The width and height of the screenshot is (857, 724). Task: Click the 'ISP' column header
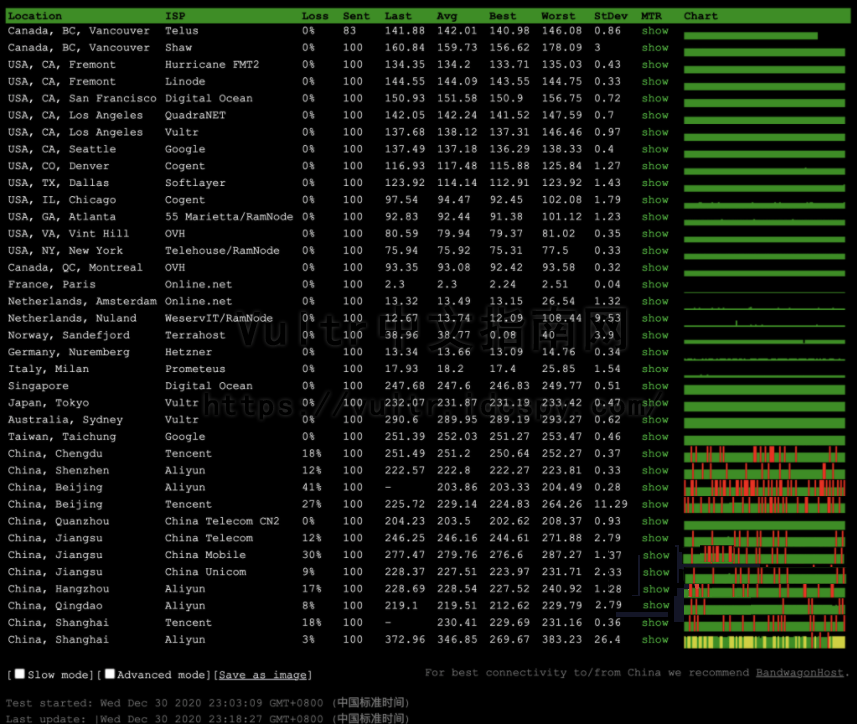point(175,16)
